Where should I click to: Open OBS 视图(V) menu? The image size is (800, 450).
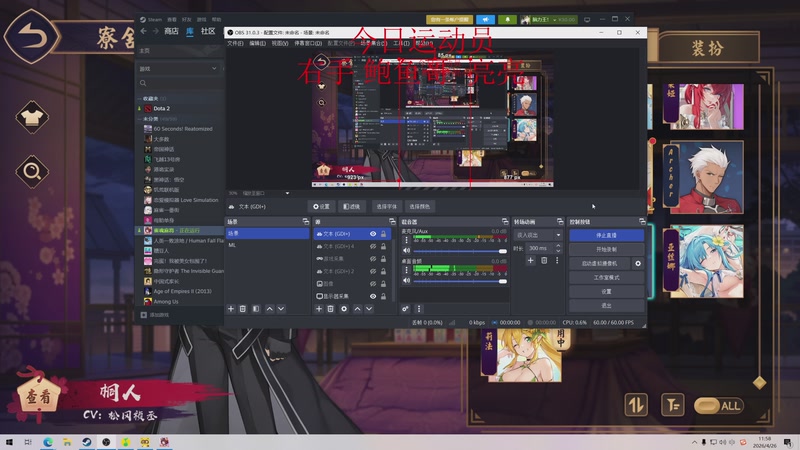pos(280,43)
